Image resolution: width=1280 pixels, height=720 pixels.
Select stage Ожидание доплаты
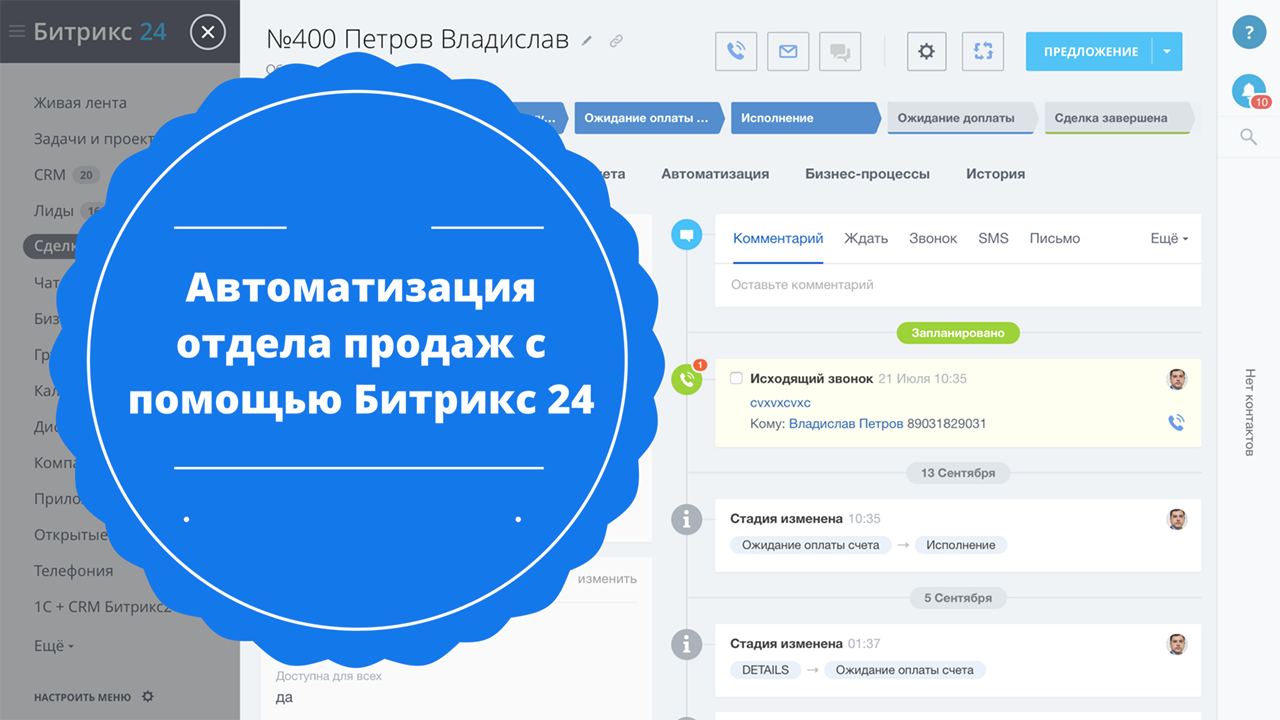(x=963, y=118)
